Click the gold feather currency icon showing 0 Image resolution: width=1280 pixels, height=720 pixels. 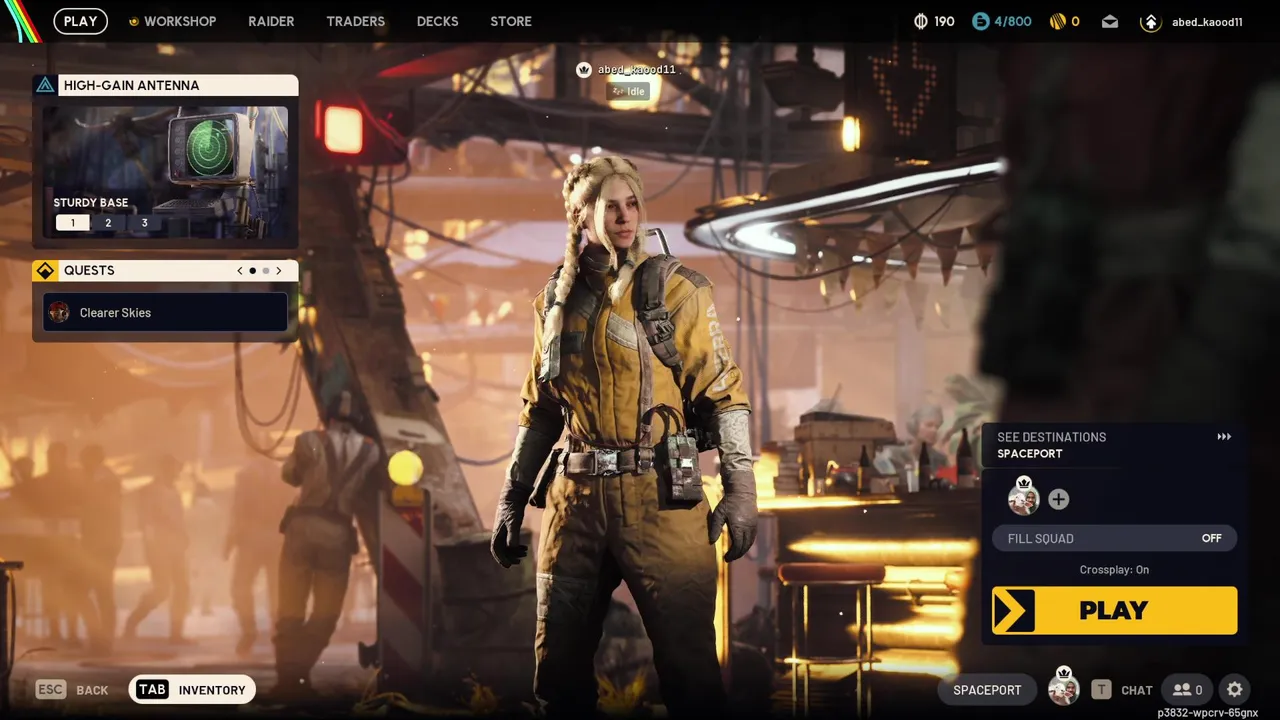1057,21
